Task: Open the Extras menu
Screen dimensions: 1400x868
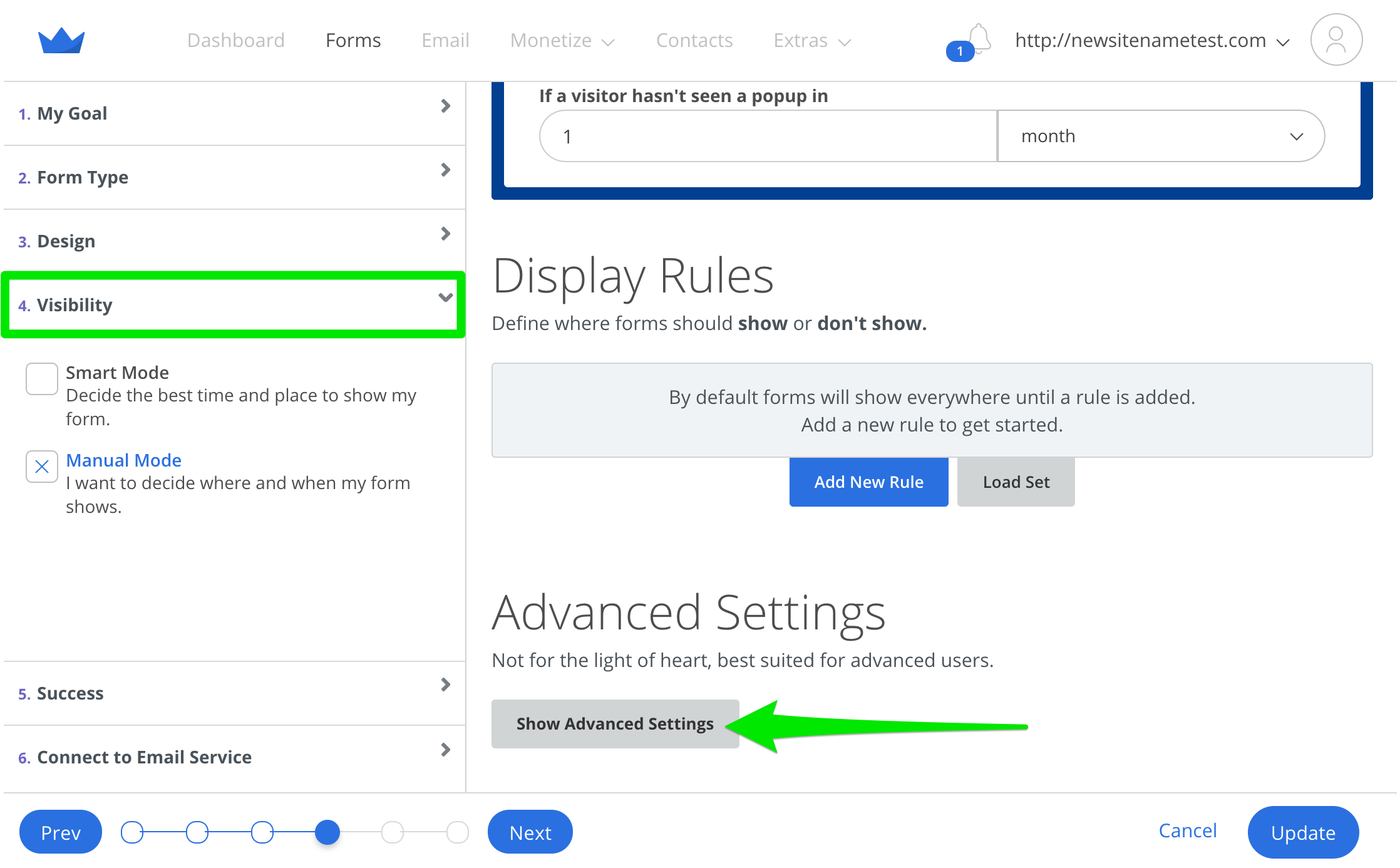Action: [811, 41]
